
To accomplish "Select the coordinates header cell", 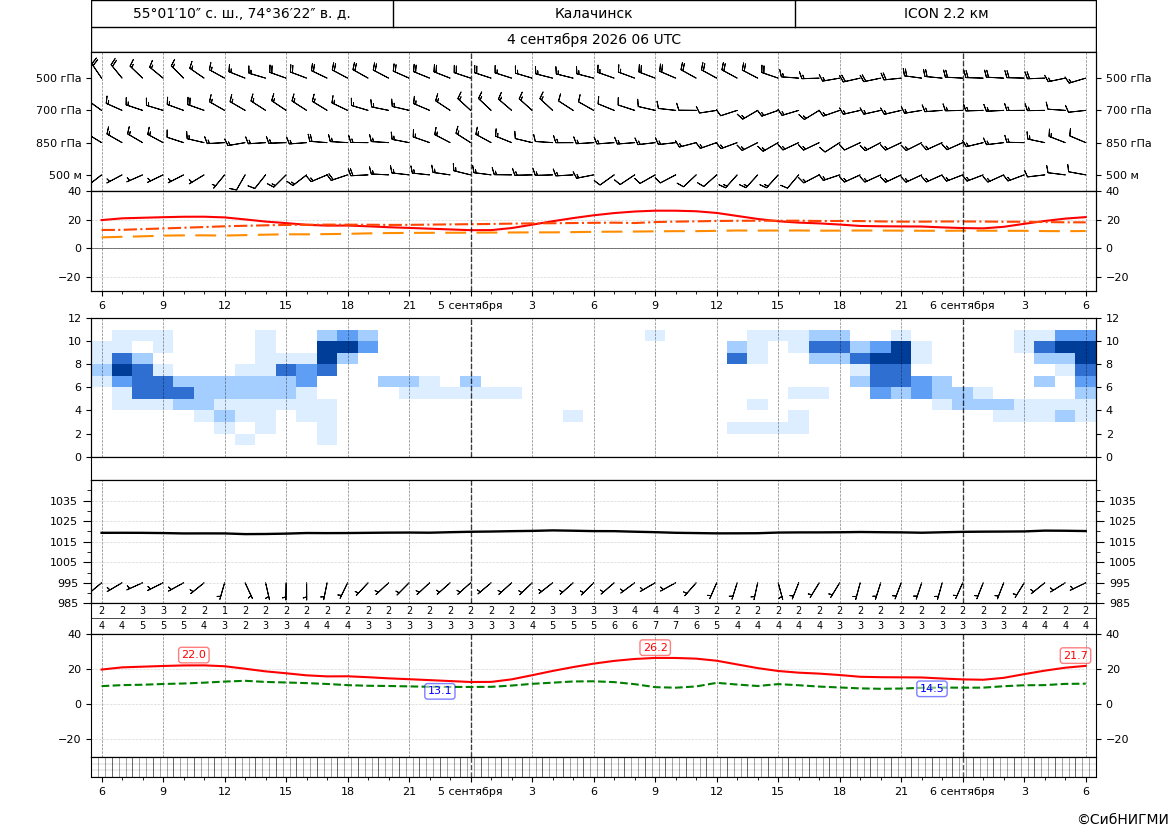I will 242,13.
